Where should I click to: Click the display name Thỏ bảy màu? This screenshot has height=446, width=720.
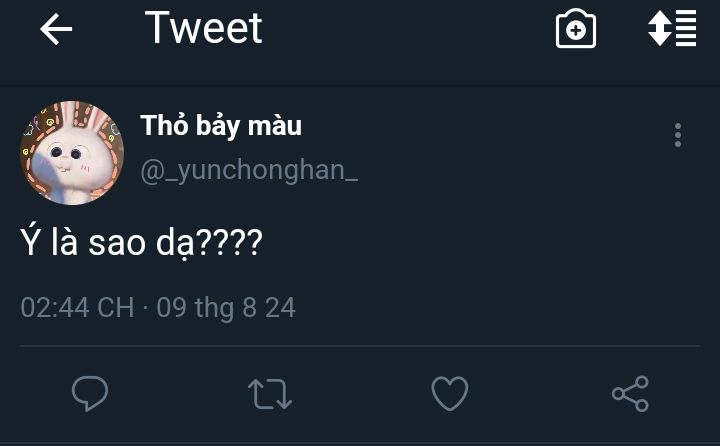click(x=221, y=126)
